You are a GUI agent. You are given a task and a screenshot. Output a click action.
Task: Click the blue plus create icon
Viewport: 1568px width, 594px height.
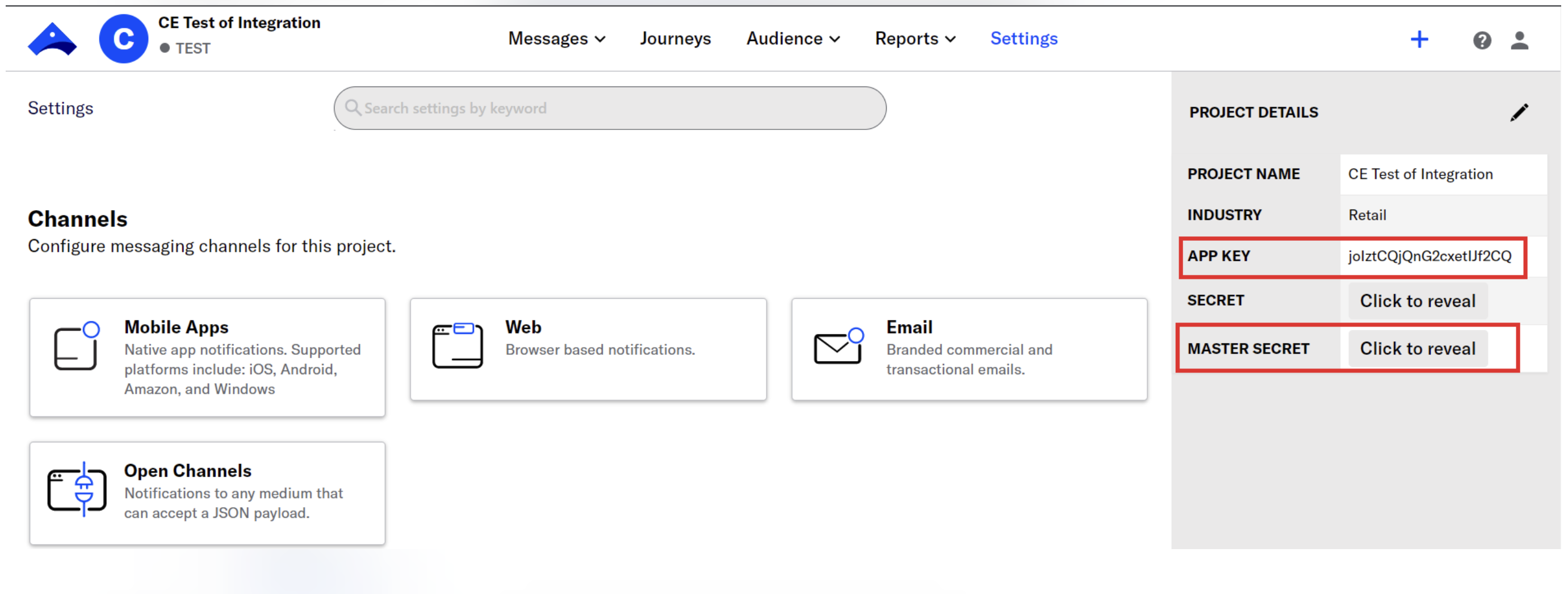coord(1419,40)
